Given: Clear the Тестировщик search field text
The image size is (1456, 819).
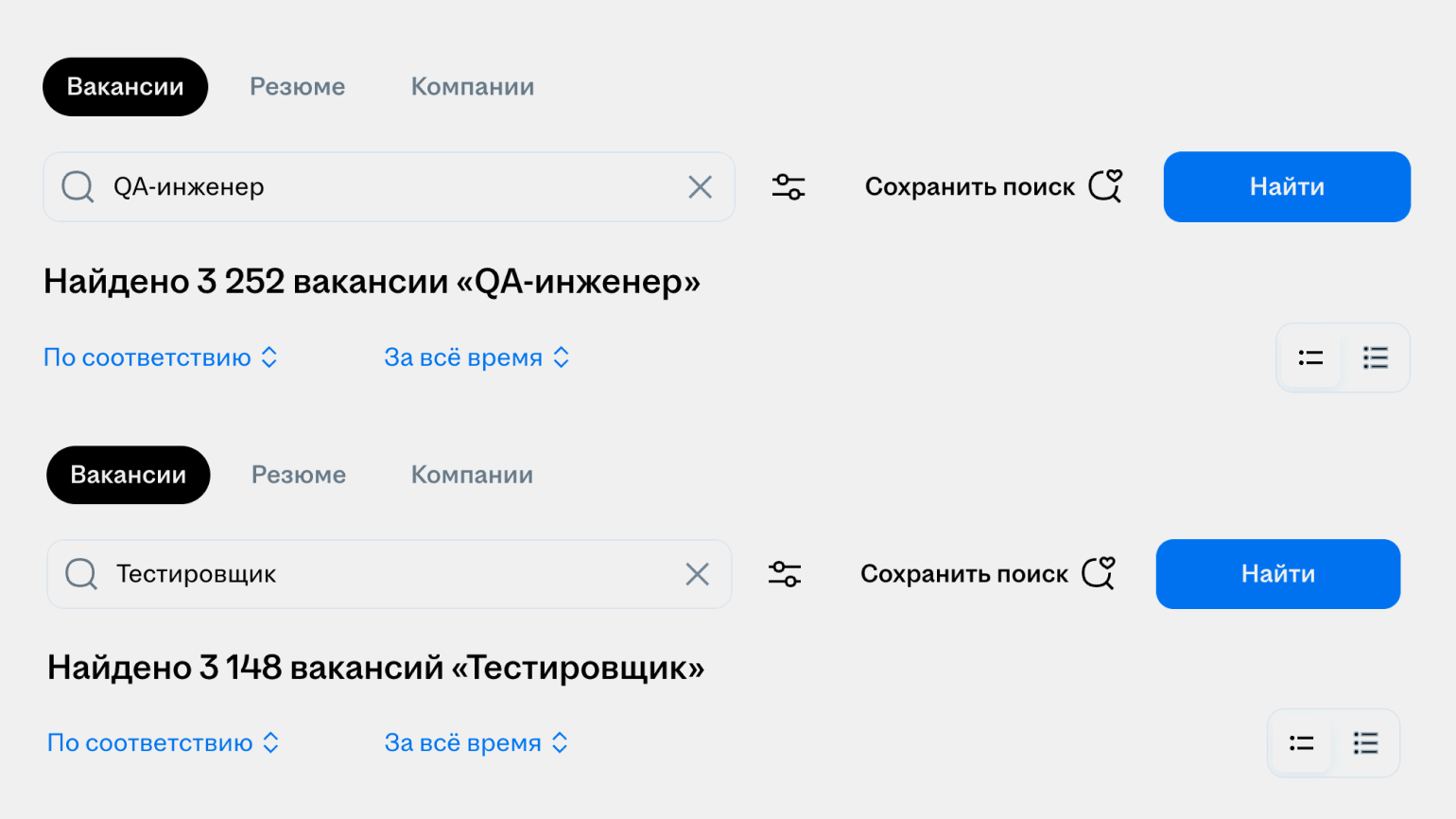Looking at the screenshot, I should (697, 574).
